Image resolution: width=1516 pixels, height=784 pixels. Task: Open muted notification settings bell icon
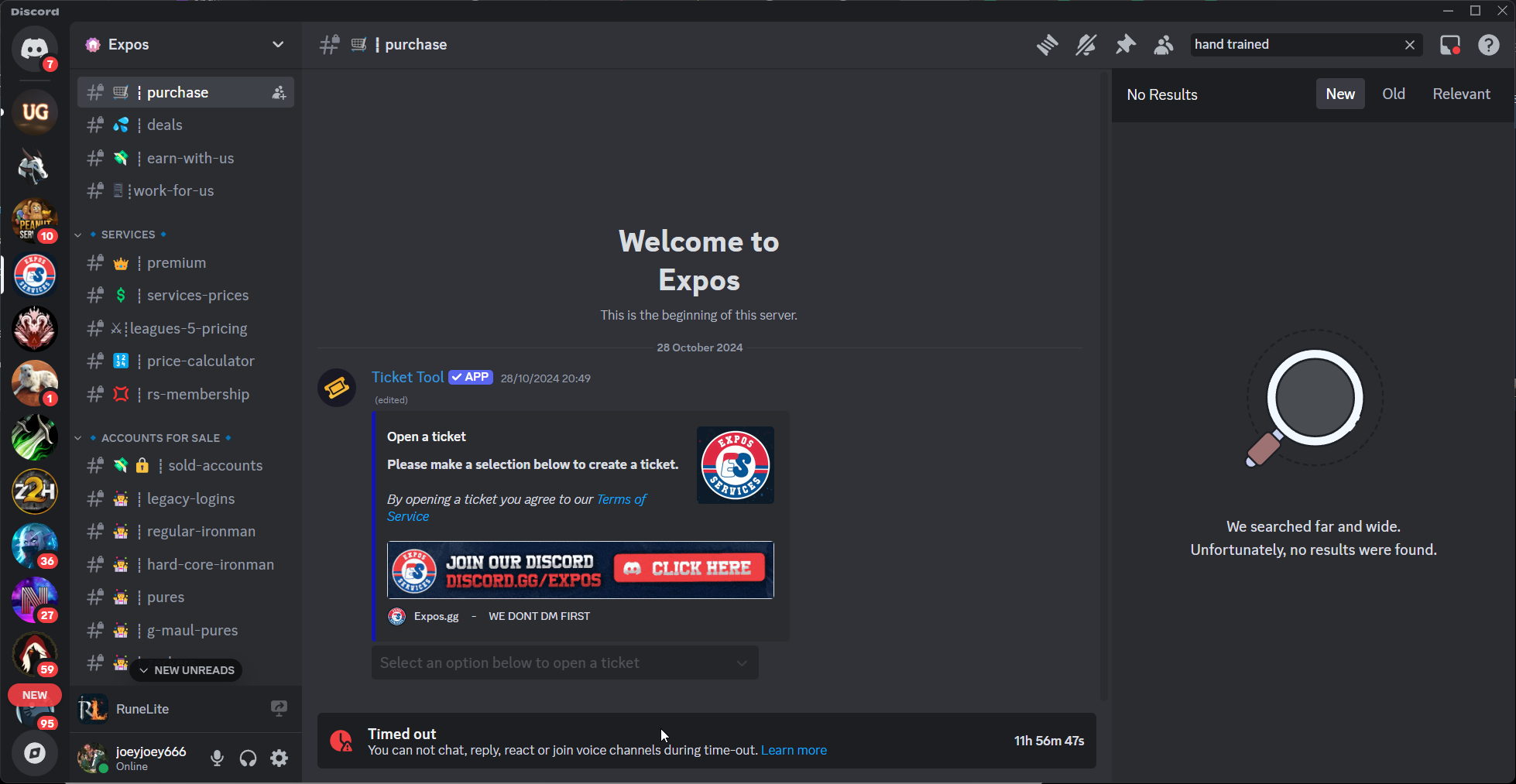pos(1086,45)
